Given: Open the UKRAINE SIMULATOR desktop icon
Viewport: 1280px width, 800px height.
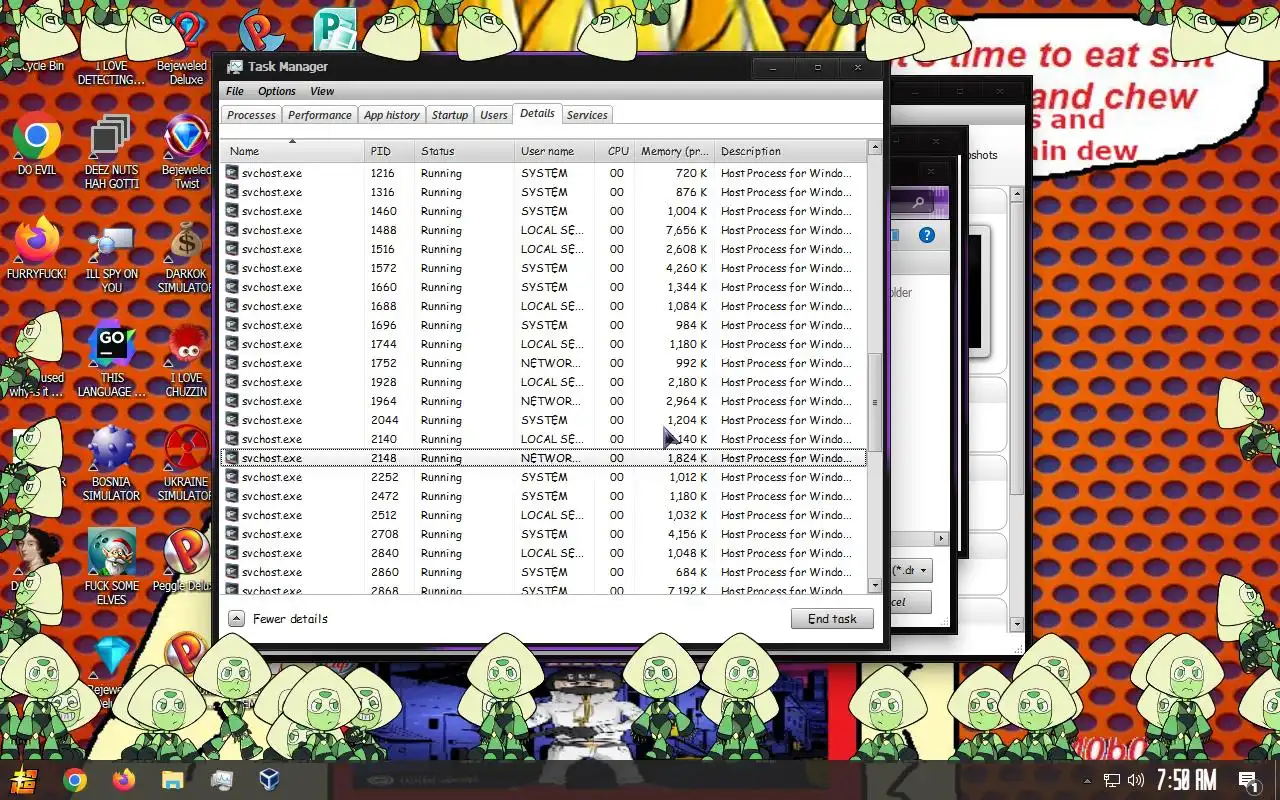Looking at the screenshot, I should (x=187, y=464).
